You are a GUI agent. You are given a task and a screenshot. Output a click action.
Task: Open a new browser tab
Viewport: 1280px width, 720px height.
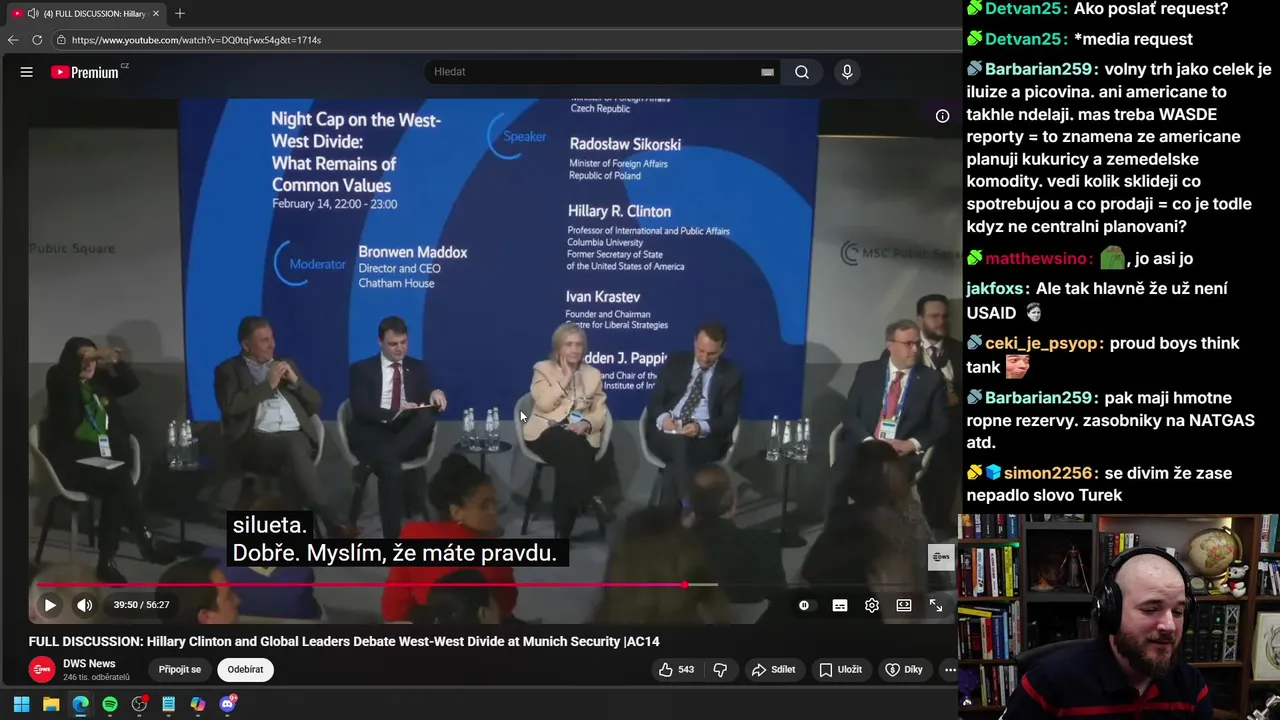point(180,14)
